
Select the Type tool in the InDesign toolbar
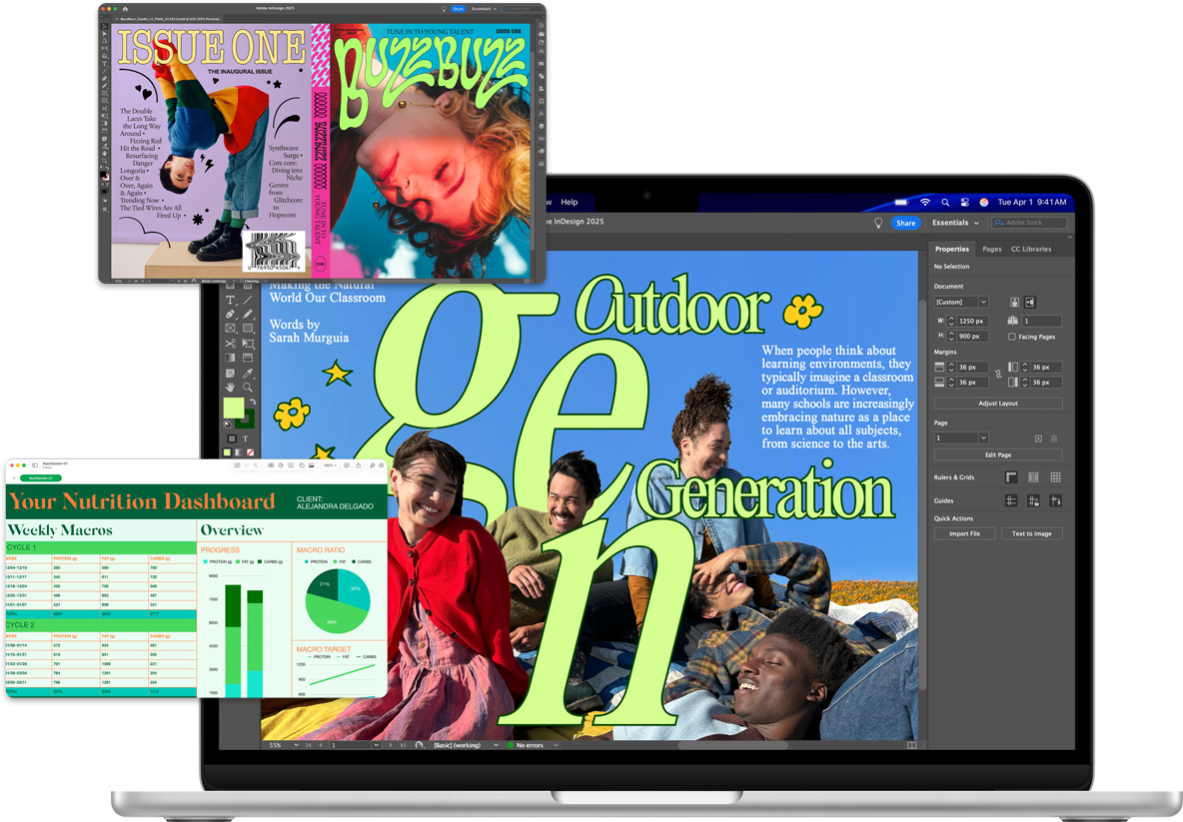[x=231, y=300]
